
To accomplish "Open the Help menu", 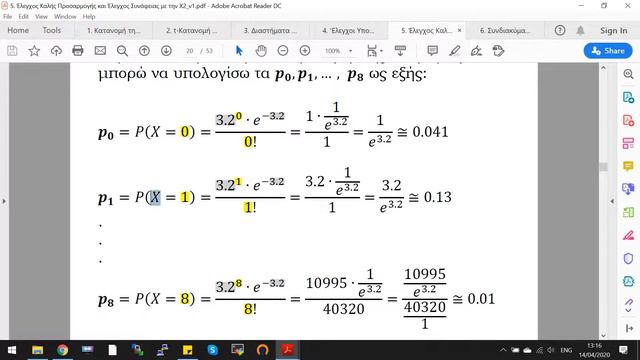I will (x=89, y=17).
